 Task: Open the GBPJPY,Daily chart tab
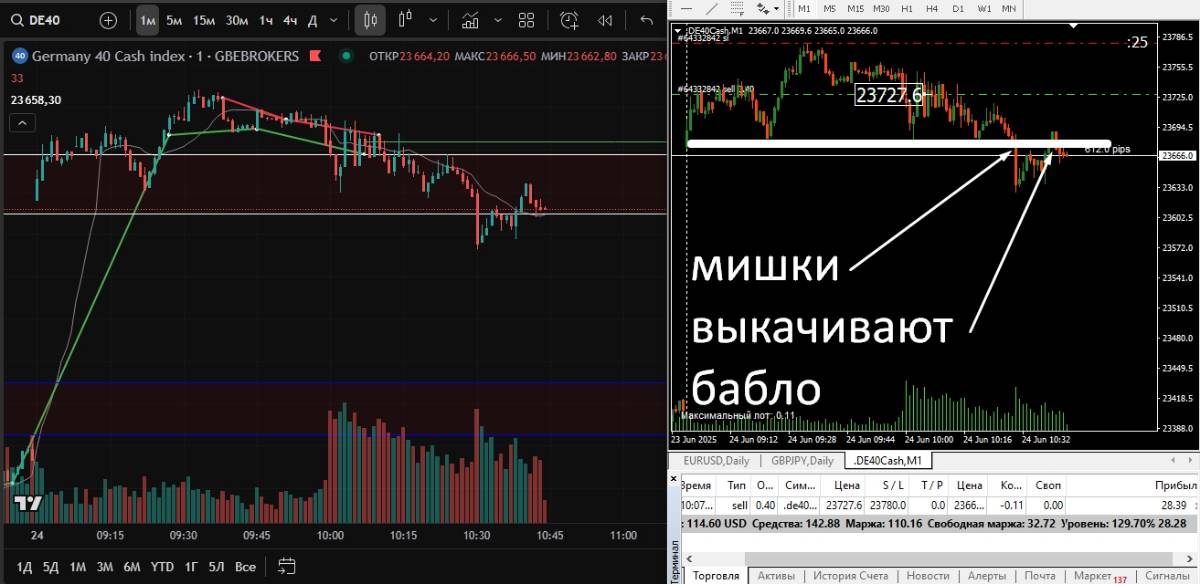pyautogui.click(x=803, y=460)
